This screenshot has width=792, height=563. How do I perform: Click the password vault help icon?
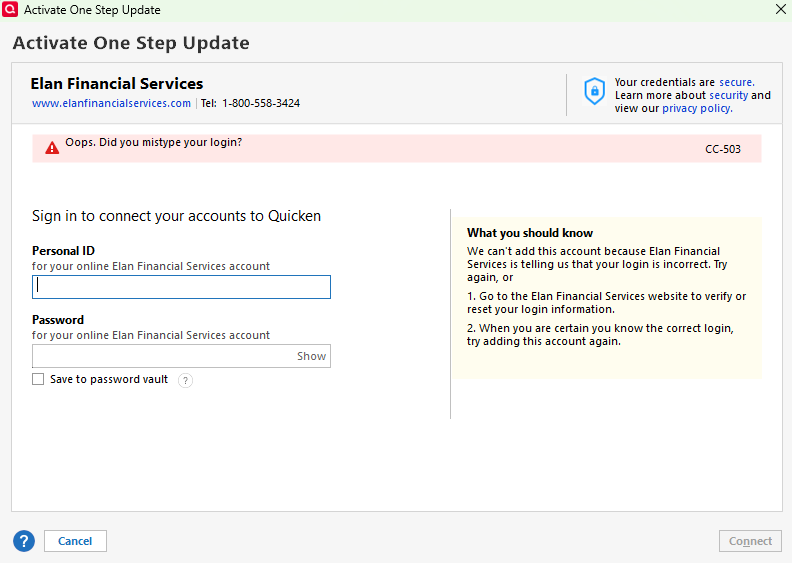[x=185, y=380]
